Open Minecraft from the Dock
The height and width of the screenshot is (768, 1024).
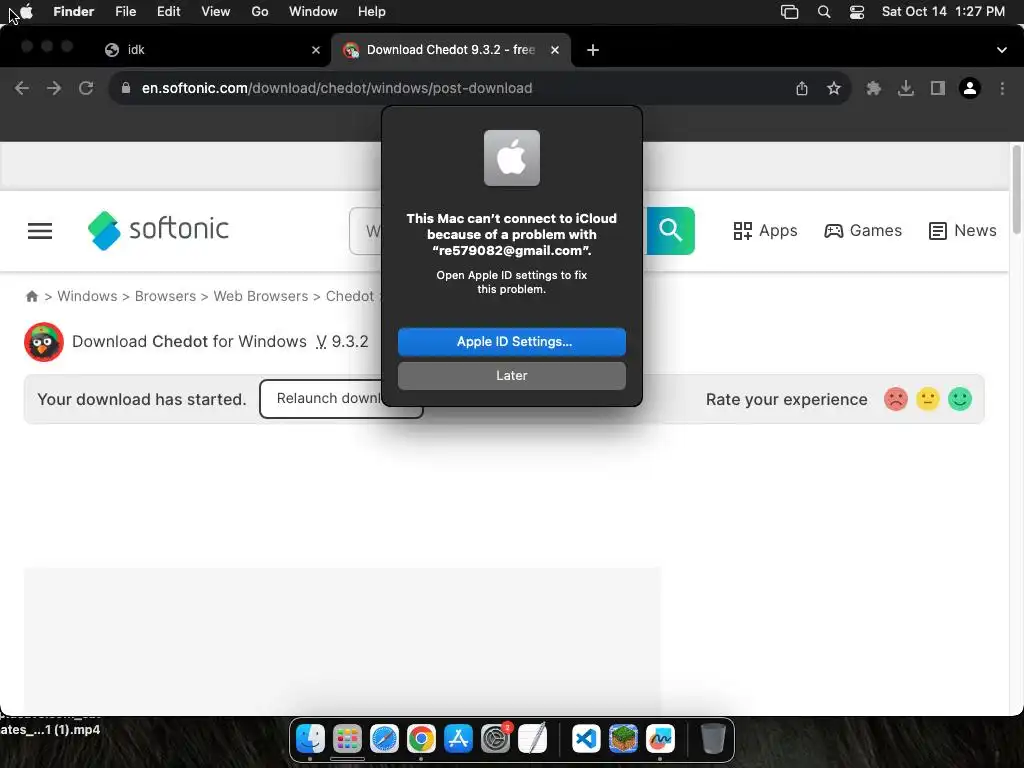coord(623,739)
